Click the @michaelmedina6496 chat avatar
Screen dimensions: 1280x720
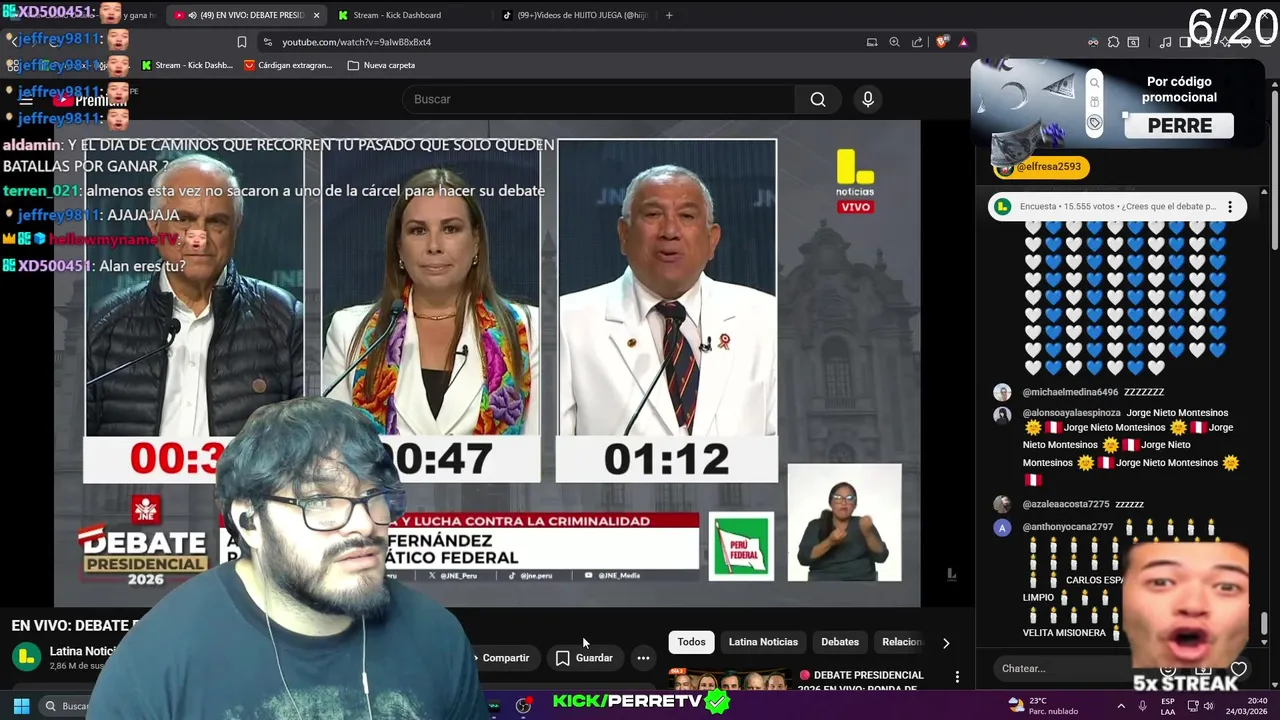tap(1002, 392)
